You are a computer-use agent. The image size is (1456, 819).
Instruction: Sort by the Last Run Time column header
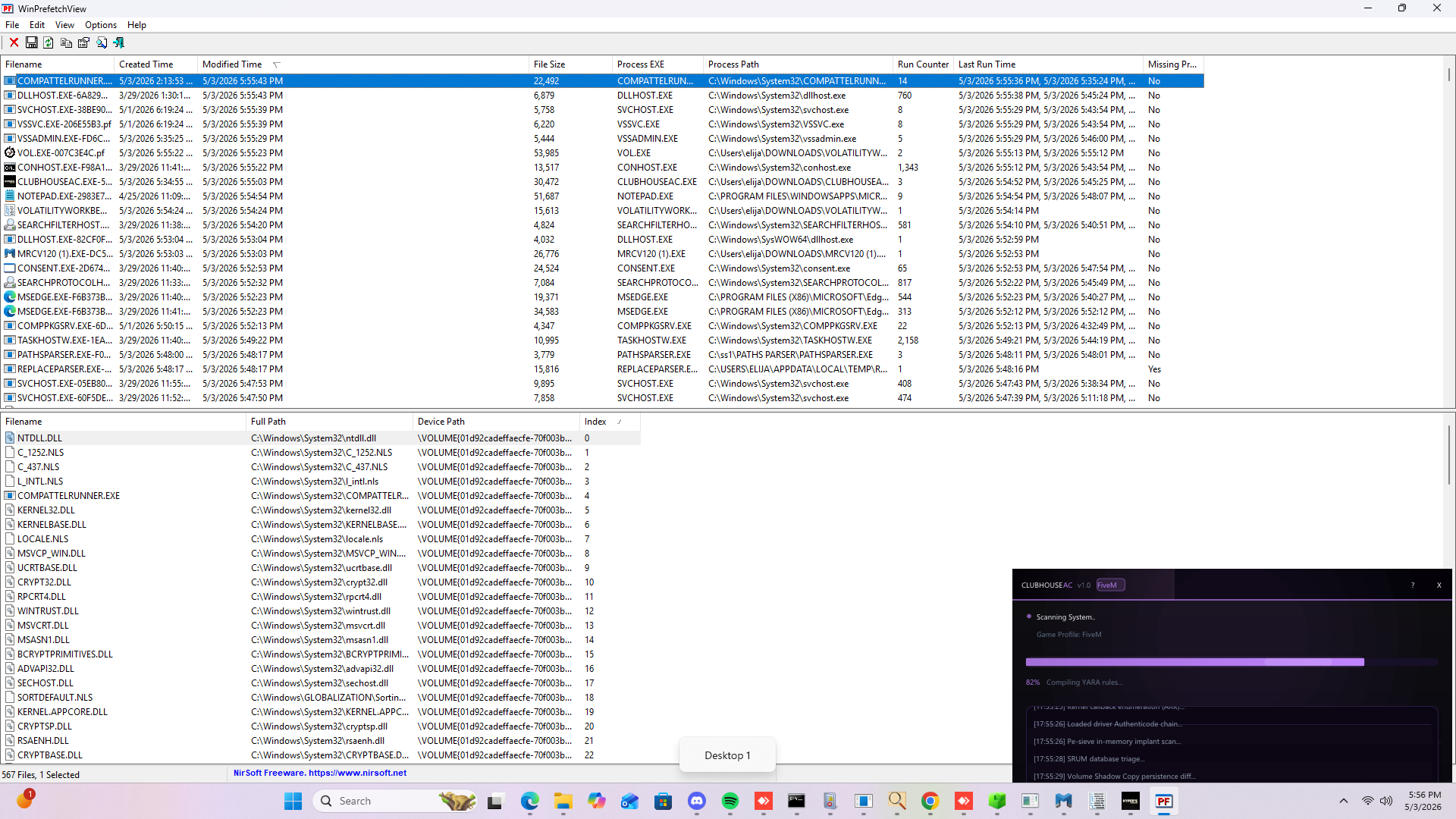pyautogui.click(x=1048, y=64)
